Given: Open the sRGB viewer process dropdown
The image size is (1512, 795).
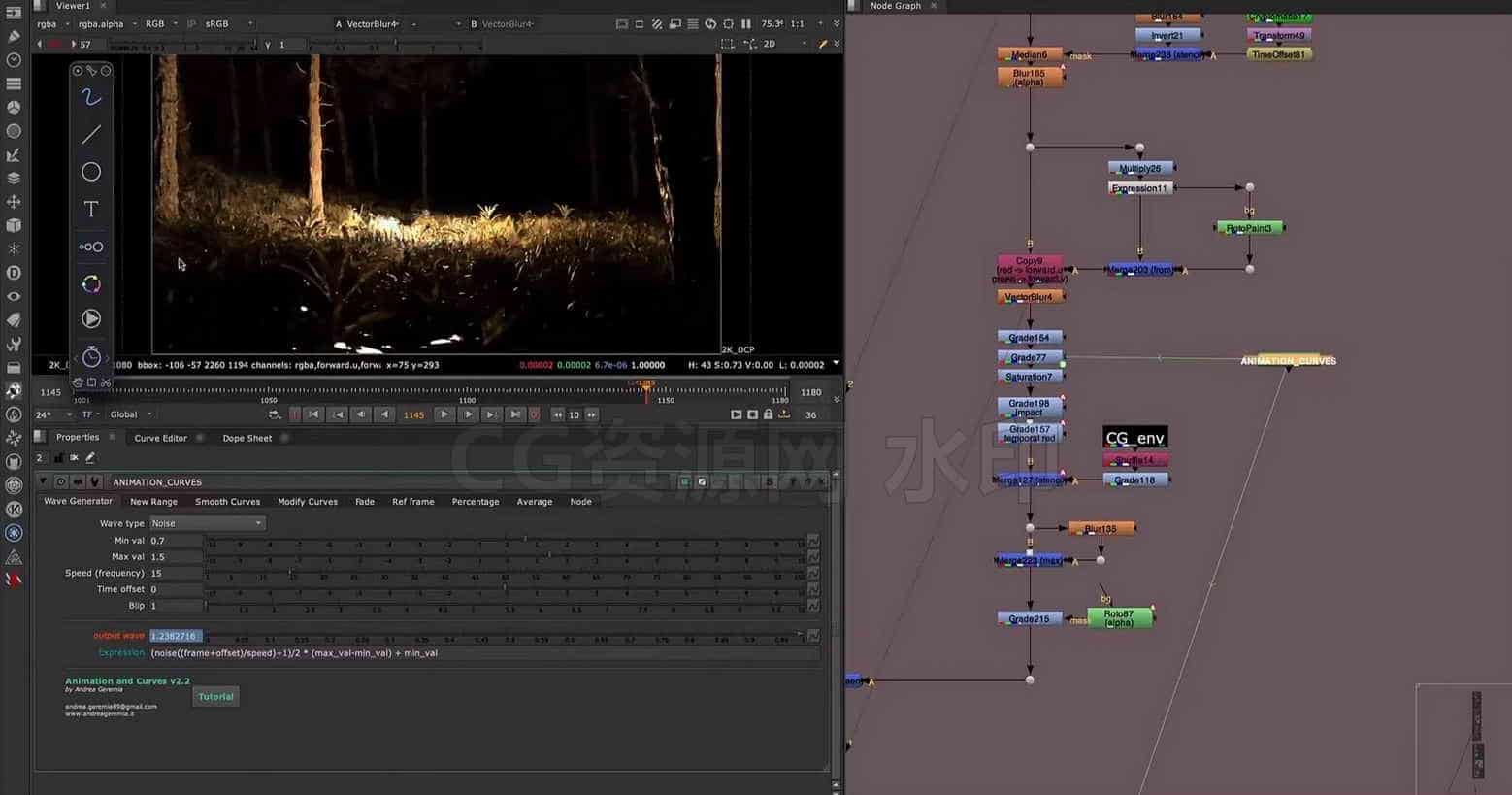Looking at the screenshot, I should click(x=229, y=23).
